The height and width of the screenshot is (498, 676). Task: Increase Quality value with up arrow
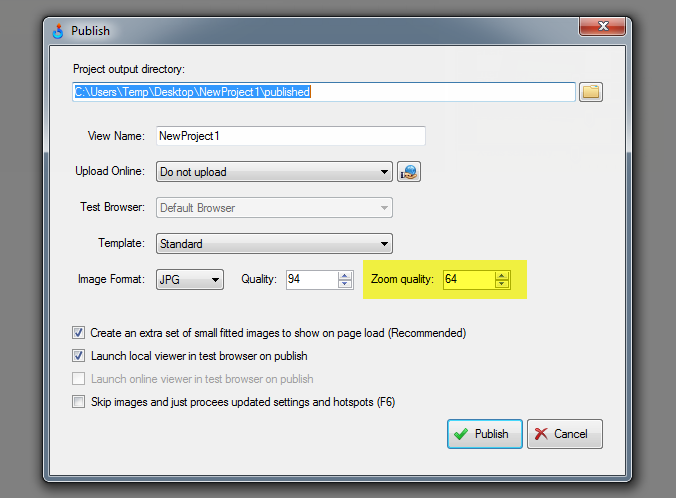345,275
